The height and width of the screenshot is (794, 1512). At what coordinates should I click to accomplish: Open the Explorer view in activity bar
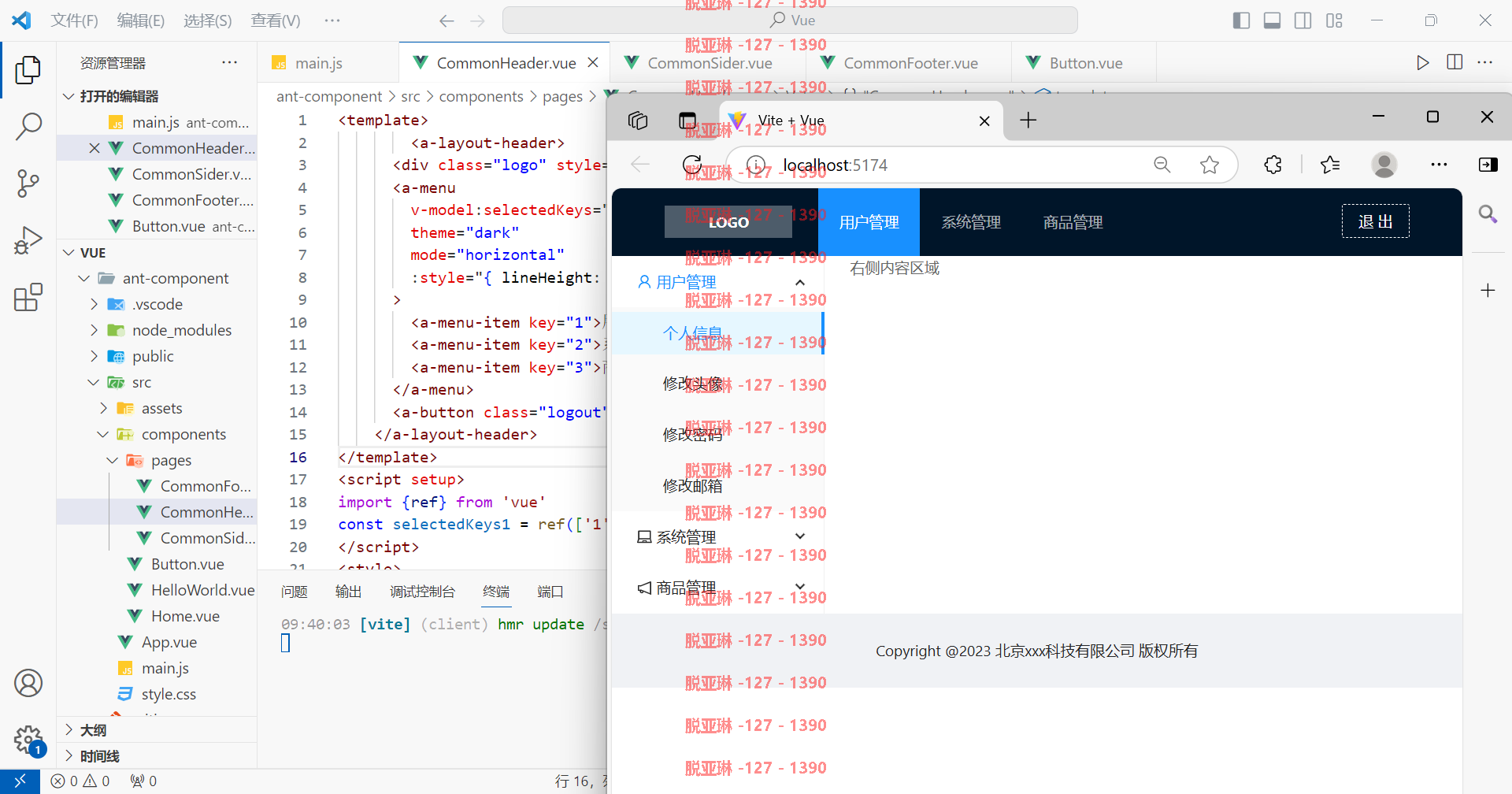point(28,69)
